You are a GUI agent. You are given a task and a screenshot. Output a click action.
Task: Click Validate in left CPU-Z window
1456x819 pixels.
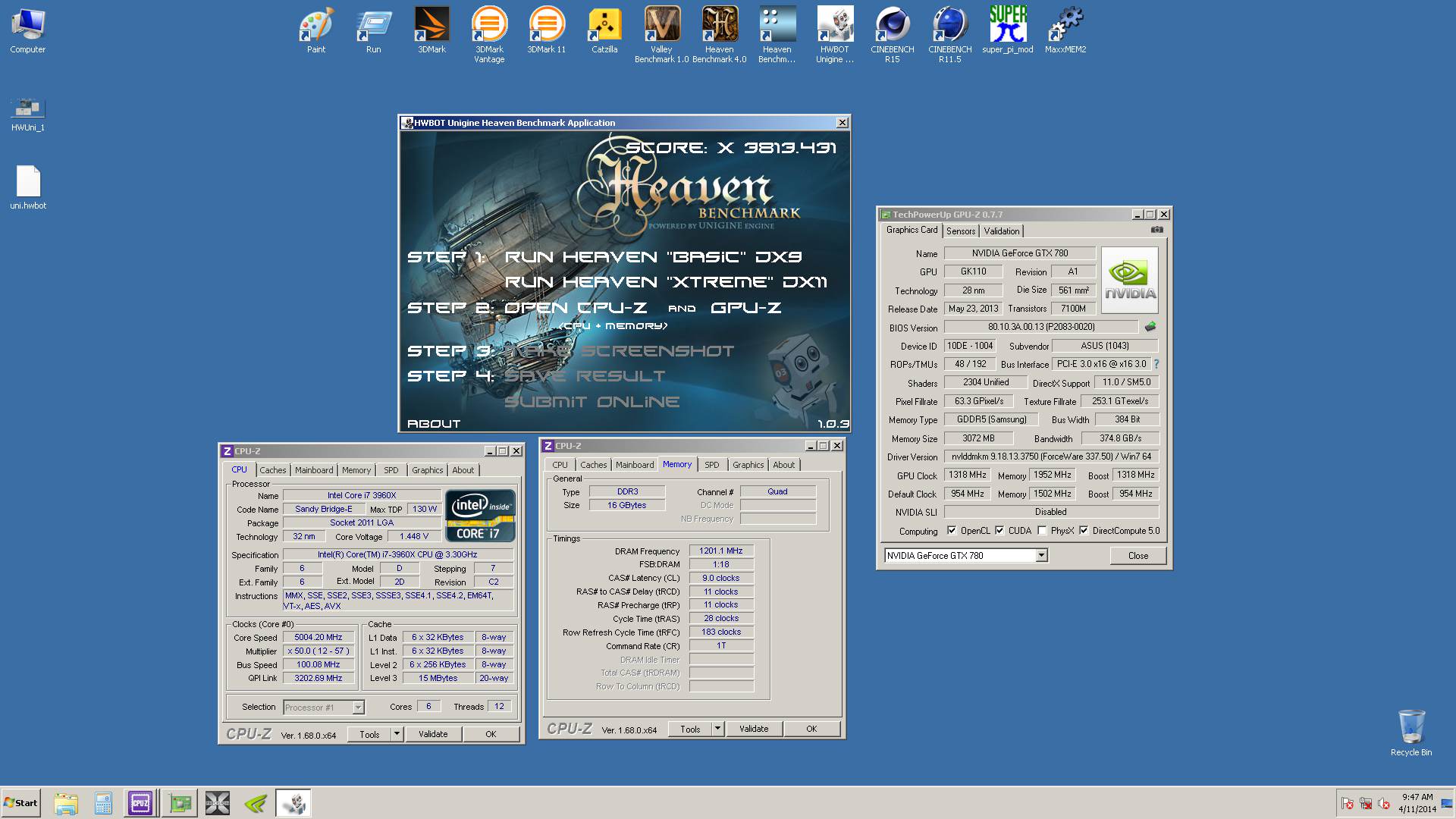[x=433, y=734]
